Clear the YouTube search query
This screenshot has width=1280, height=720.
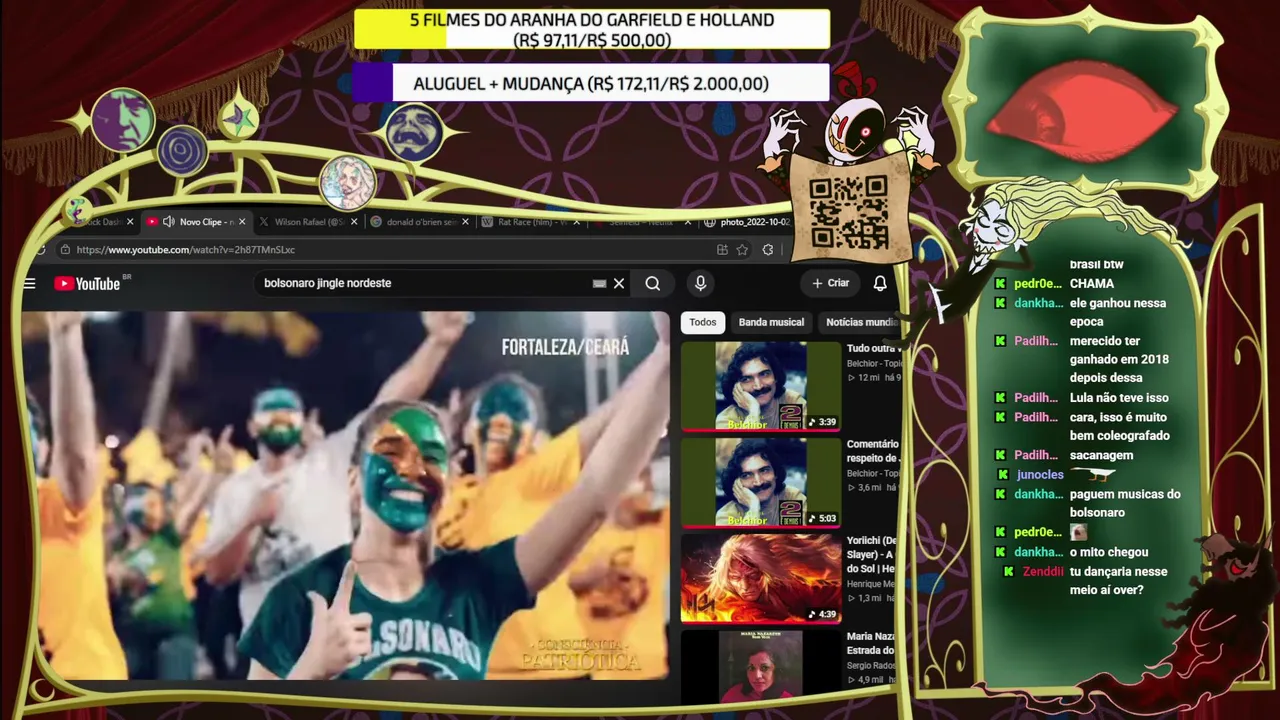(619, 284)
